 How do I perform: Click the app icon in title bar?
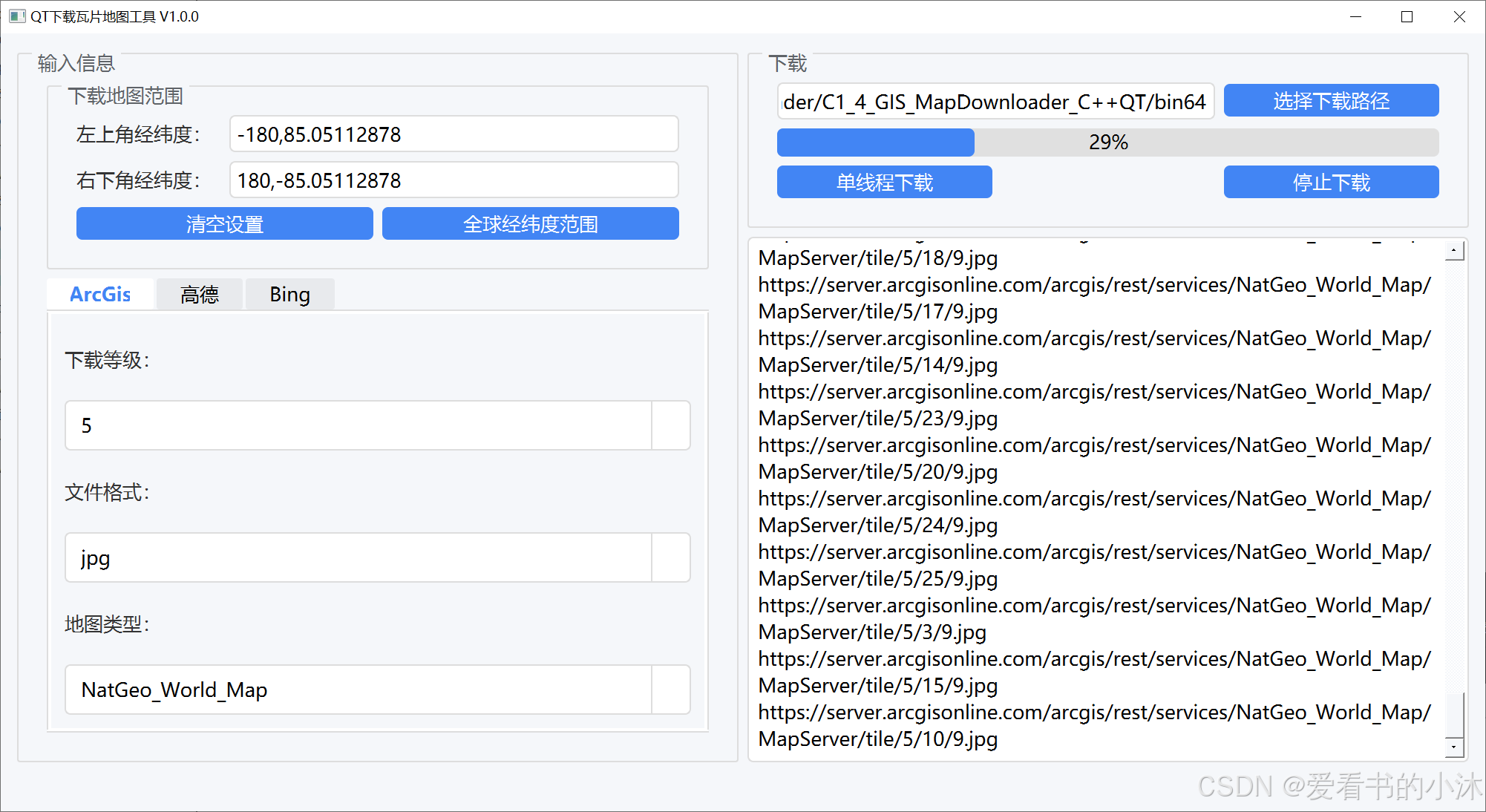(16, 16)
